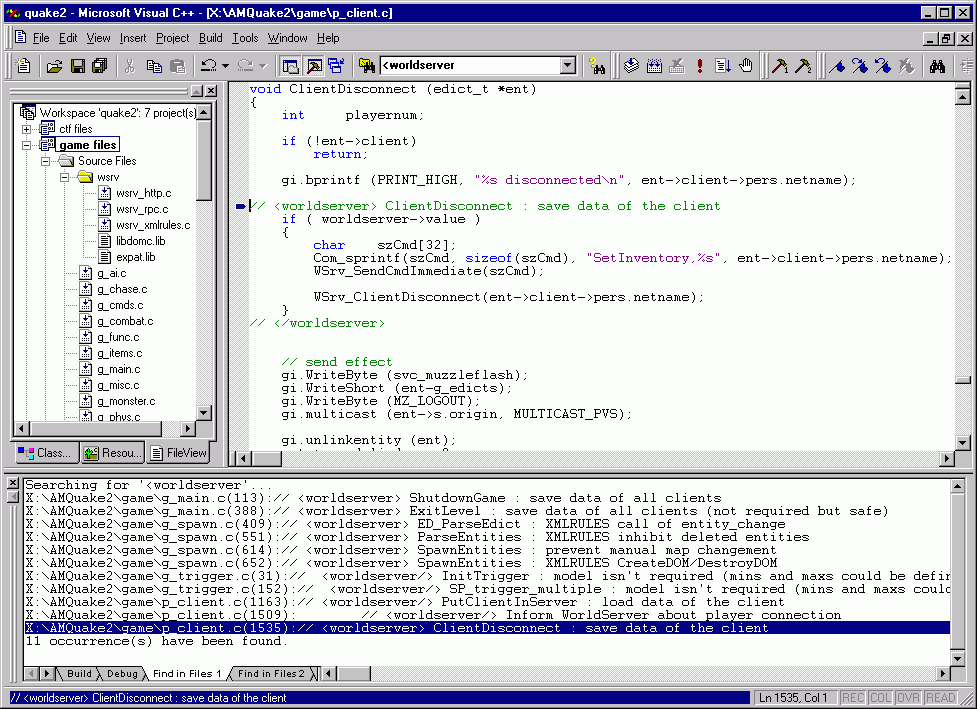Screen dimensions: 977x709
Task: Open the Redo history dropdown arrow
Action: coord(263,65)
